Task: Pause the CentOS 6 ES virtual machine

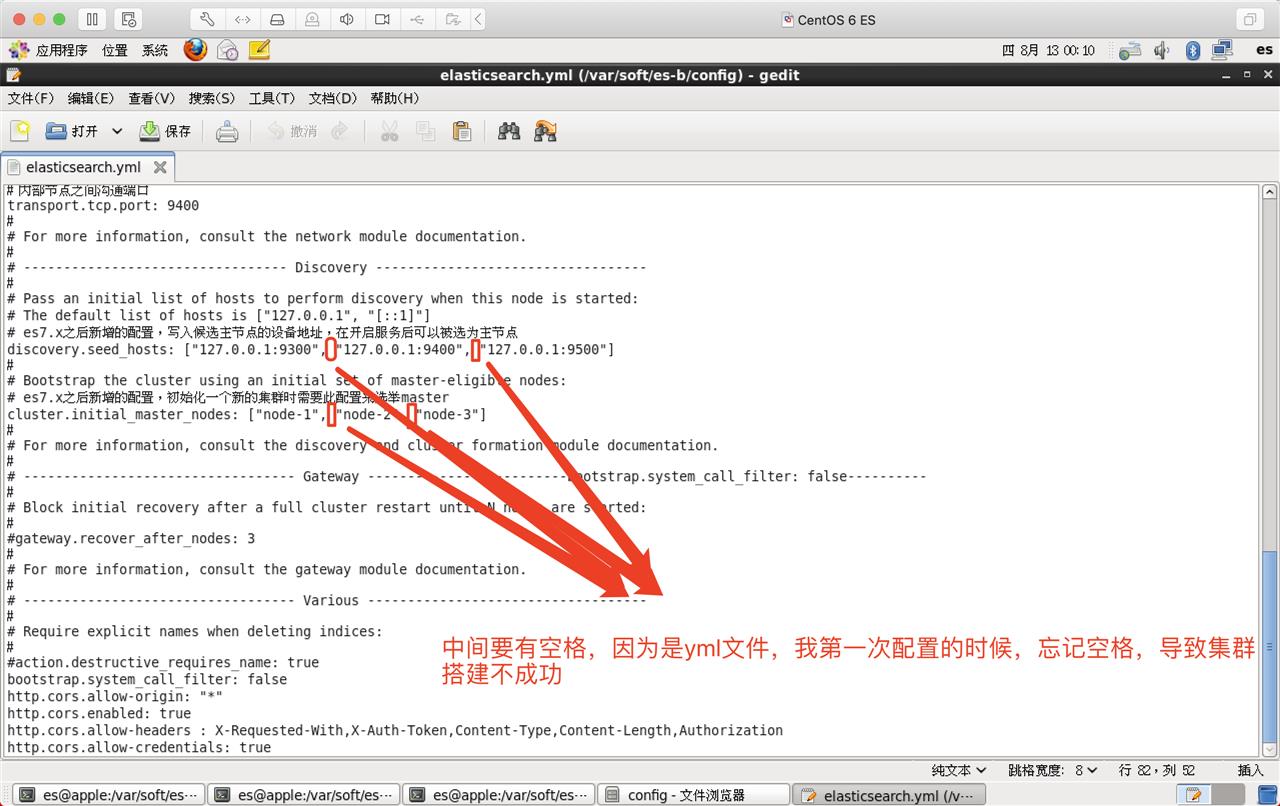Action: [92, 19]
